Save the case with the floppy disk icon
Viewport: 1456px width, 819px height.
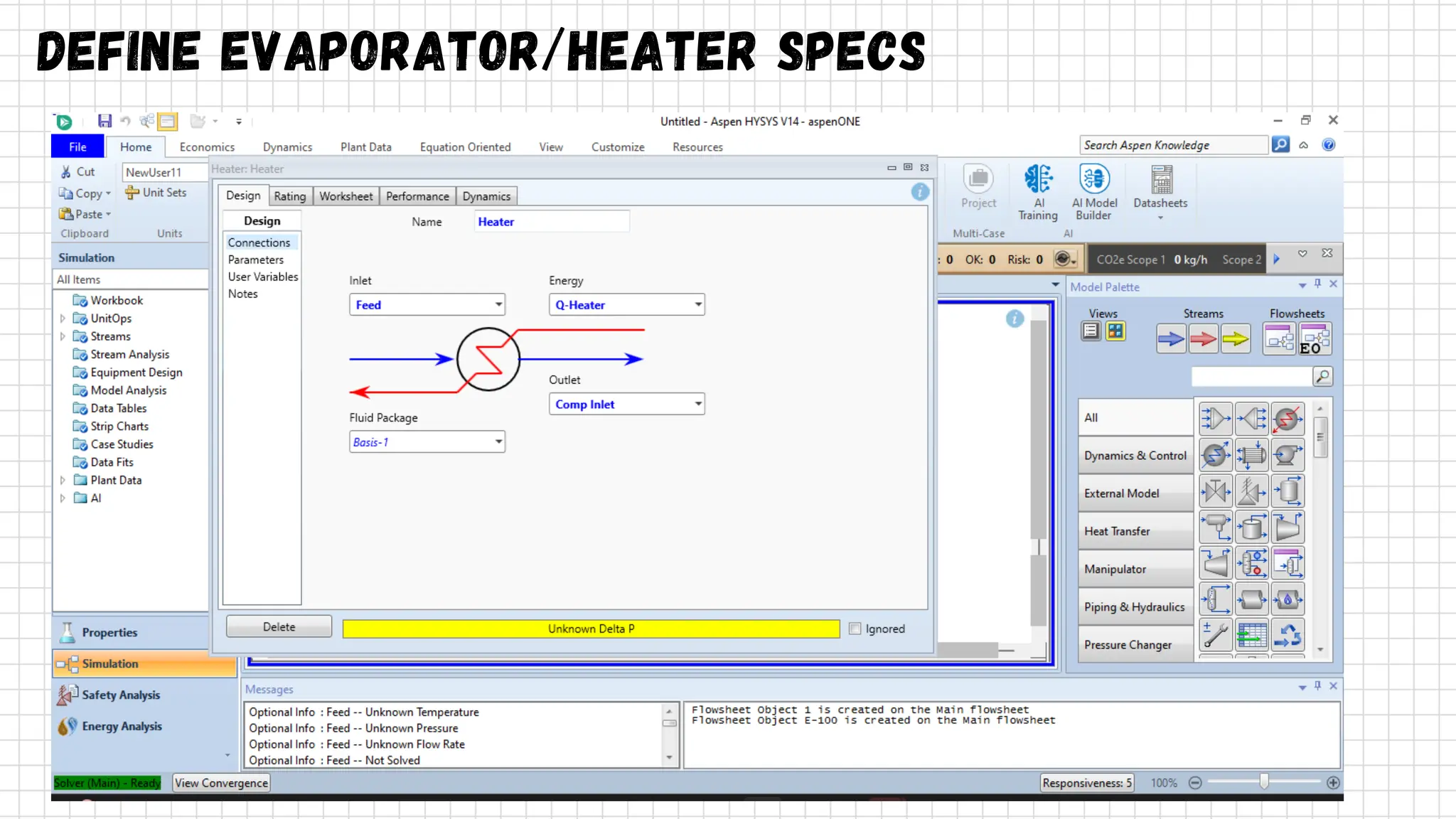coord(105,122)
